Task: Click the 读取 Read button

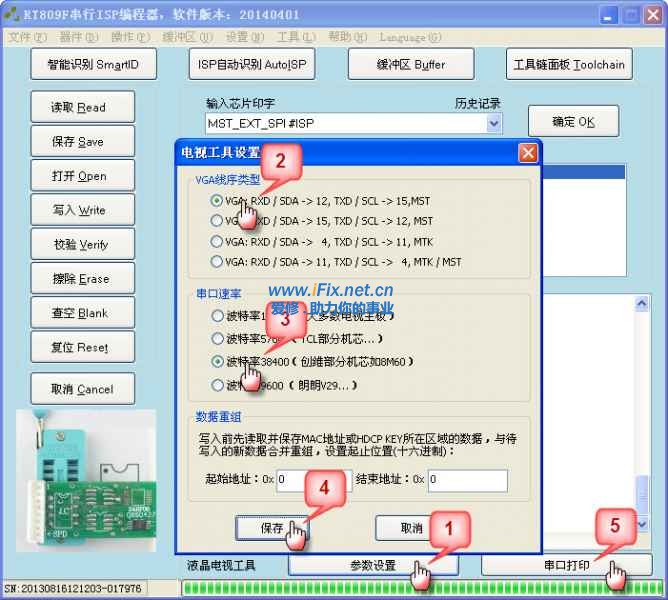Action: pyautogui.click(x=78, y=108)
